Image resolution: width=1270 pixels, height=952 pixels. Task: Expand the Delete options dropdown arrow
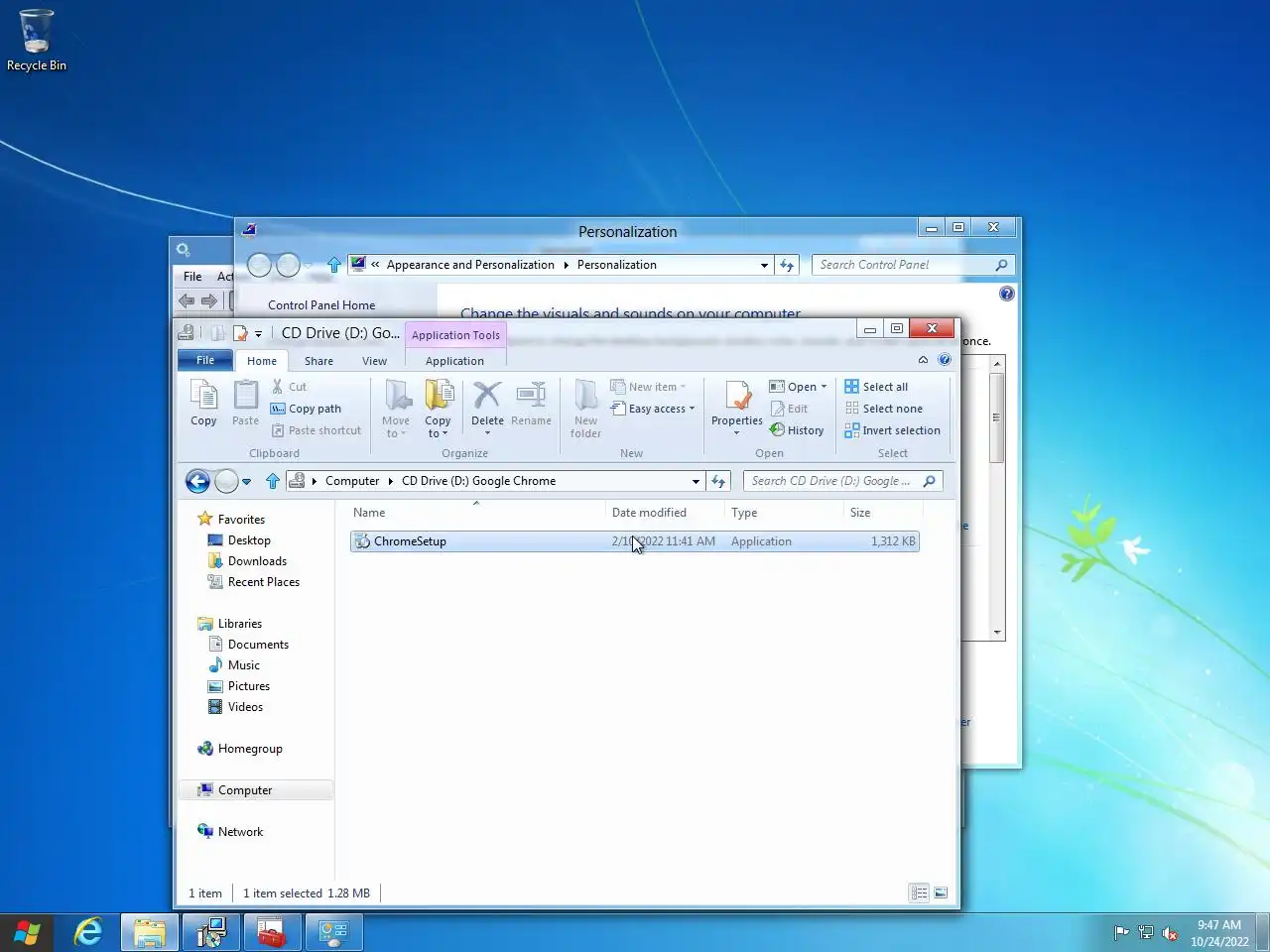tap(487, 433)
